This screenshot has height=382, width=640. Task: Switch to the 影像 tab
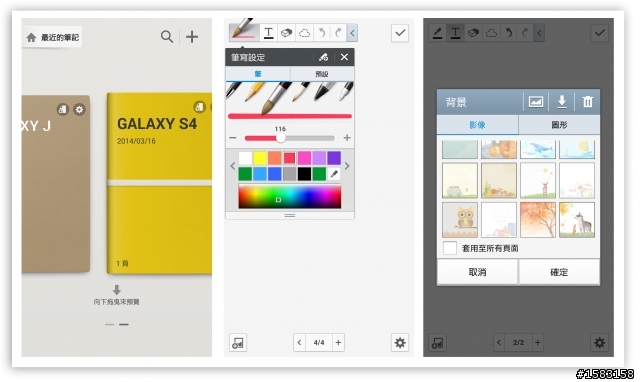pyautogui.click(x=478, y=125)
